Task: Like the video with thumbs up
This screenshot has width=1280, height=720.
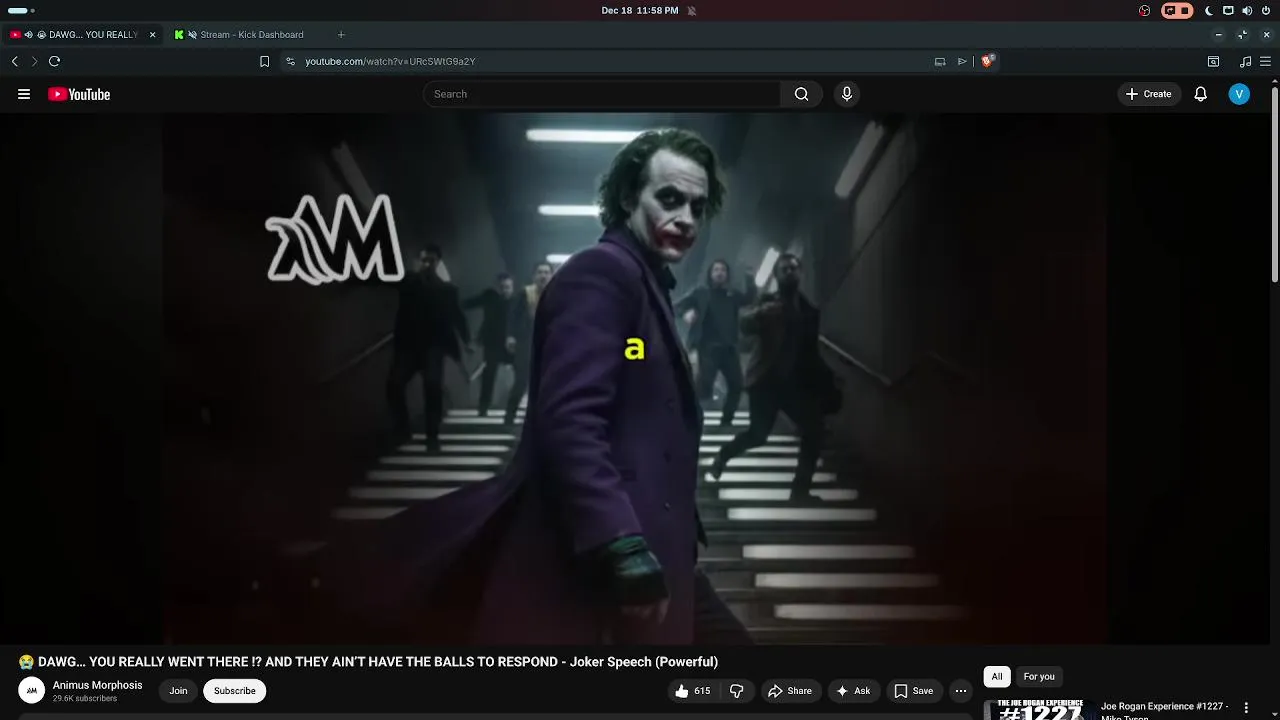Action: coord(692,691)
